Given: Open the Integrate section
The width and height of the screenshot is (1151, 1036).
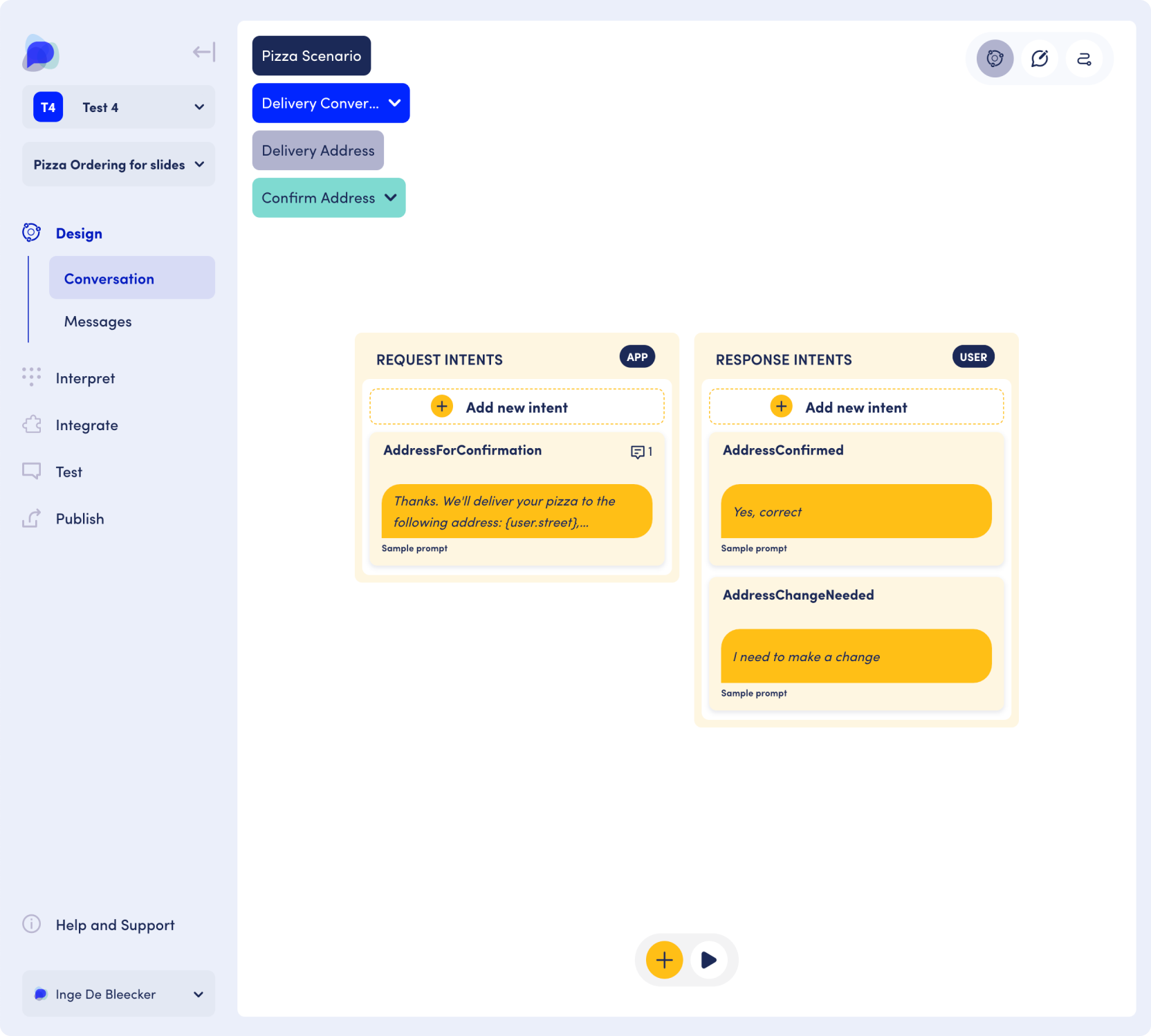Looking at the screenshot, I should 86,425.
